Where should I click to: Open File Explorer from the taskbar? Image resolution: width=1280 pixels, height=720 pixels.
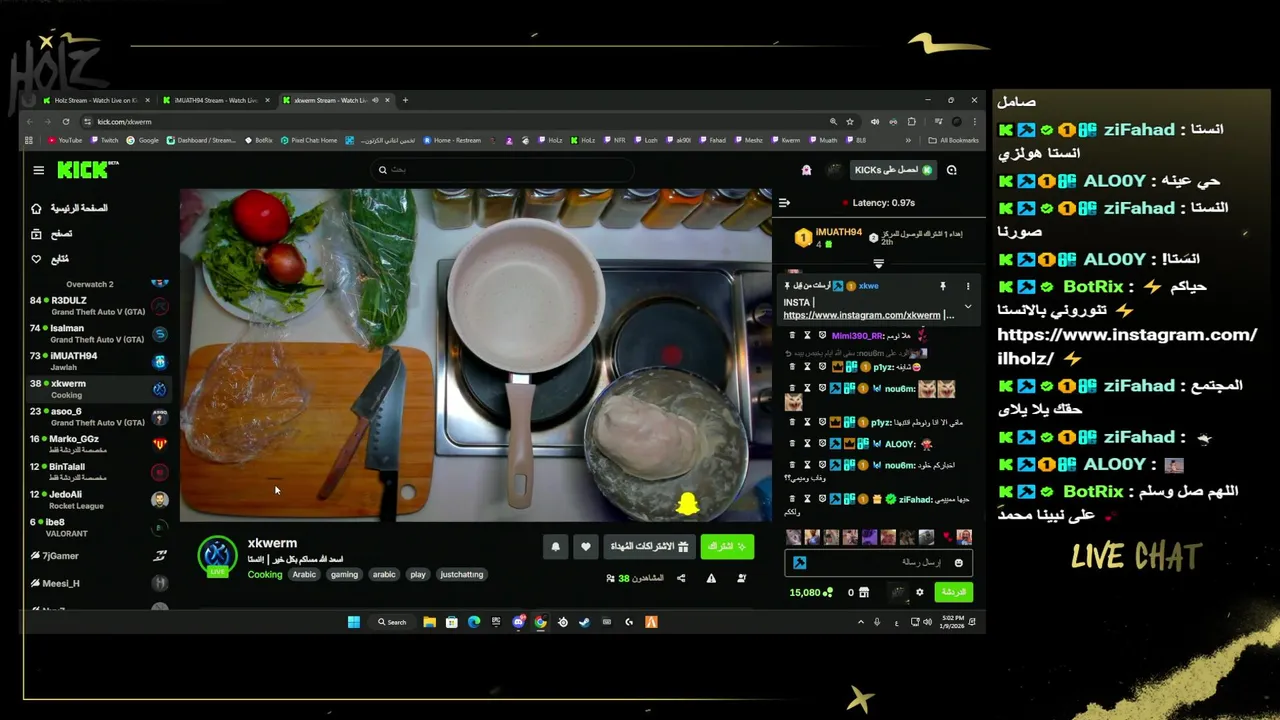click(429, 622)
